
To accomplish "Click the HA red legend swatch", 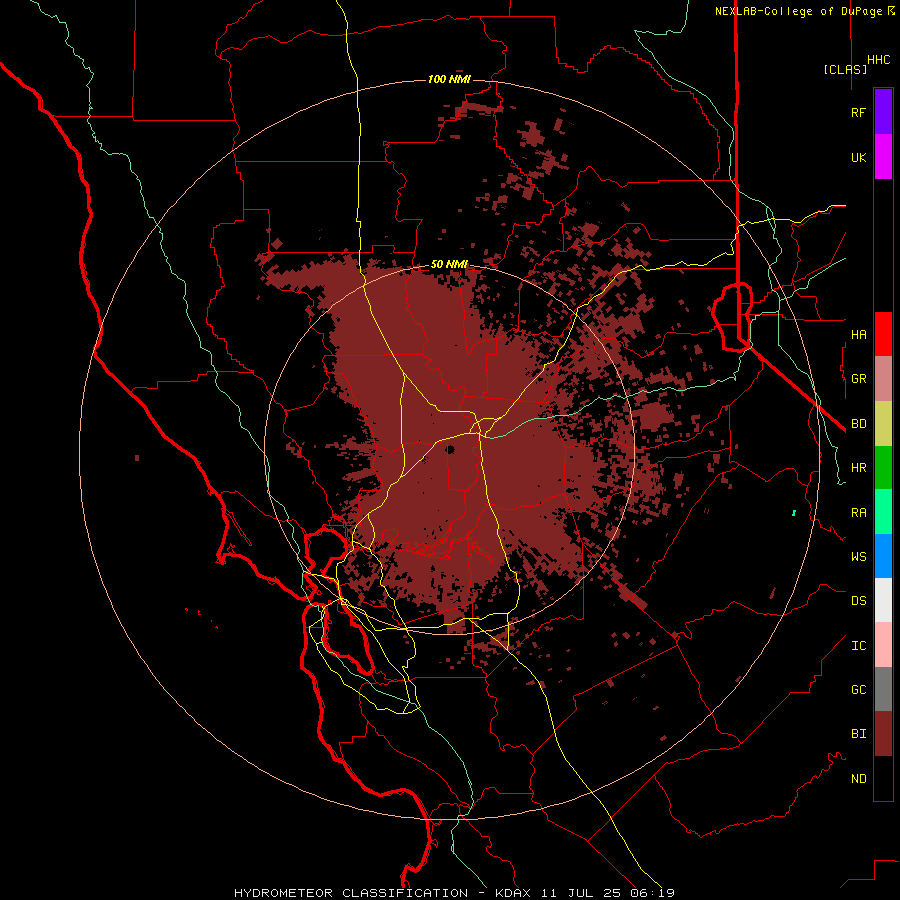I will click(883, 334).
